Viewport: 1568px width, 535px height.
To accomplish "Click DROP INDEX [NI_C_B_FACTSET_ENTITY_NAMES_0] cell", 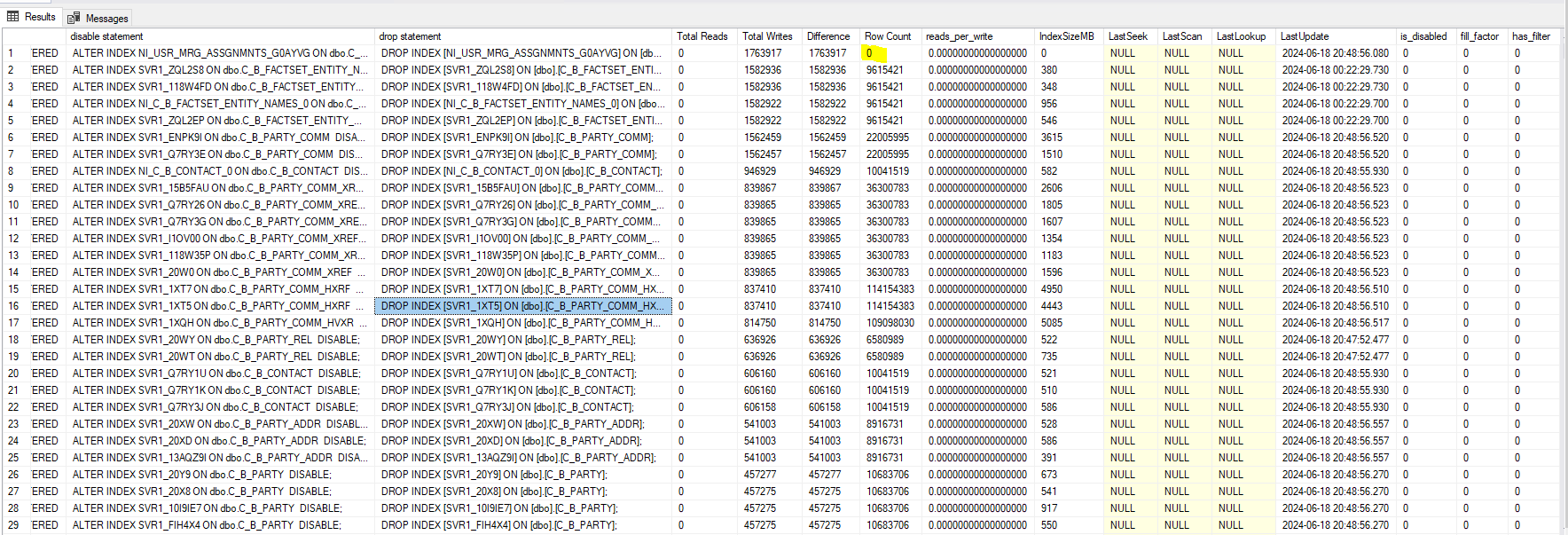I will [523, 104].
